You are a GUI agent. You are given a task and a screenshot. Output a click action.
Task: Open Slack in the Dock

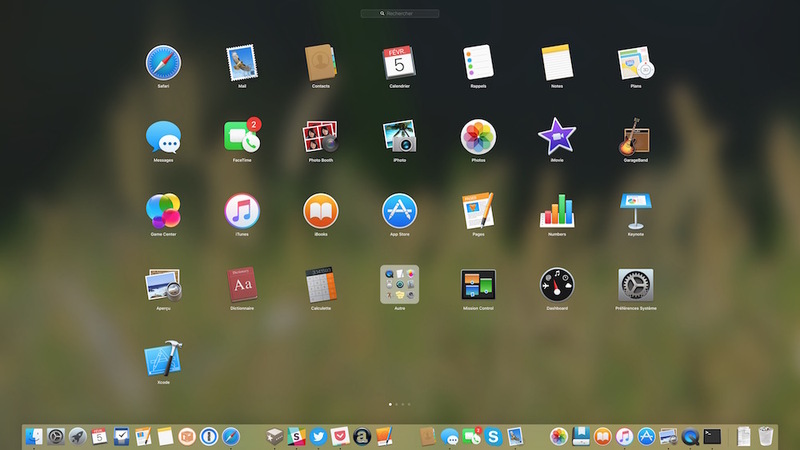[x=296, y=437]
